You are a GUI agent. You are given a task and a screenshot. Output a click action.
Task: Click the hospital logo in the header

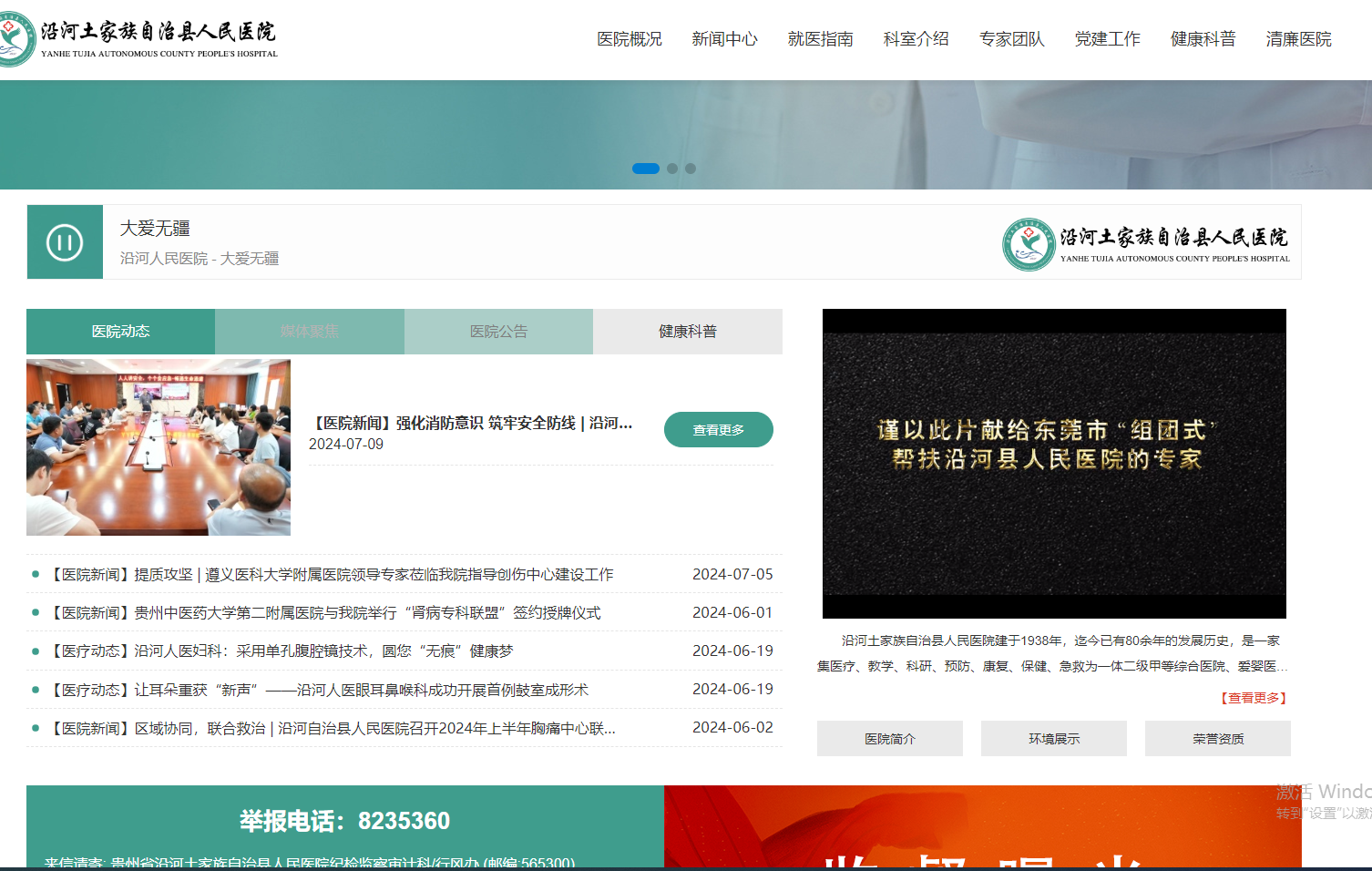(x=139, y=39)
